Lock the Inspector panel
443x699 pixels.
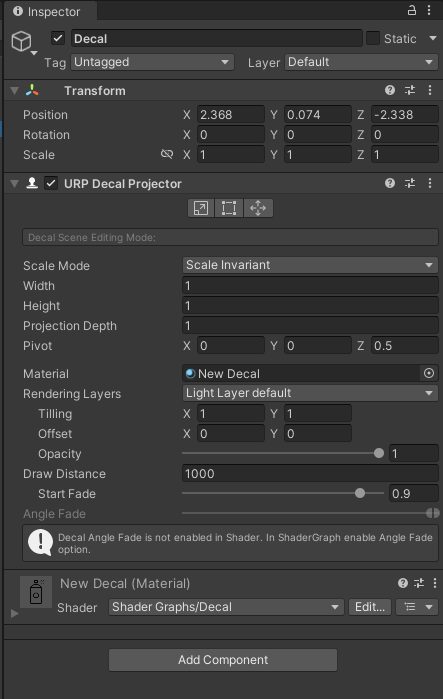coord(412,10)
